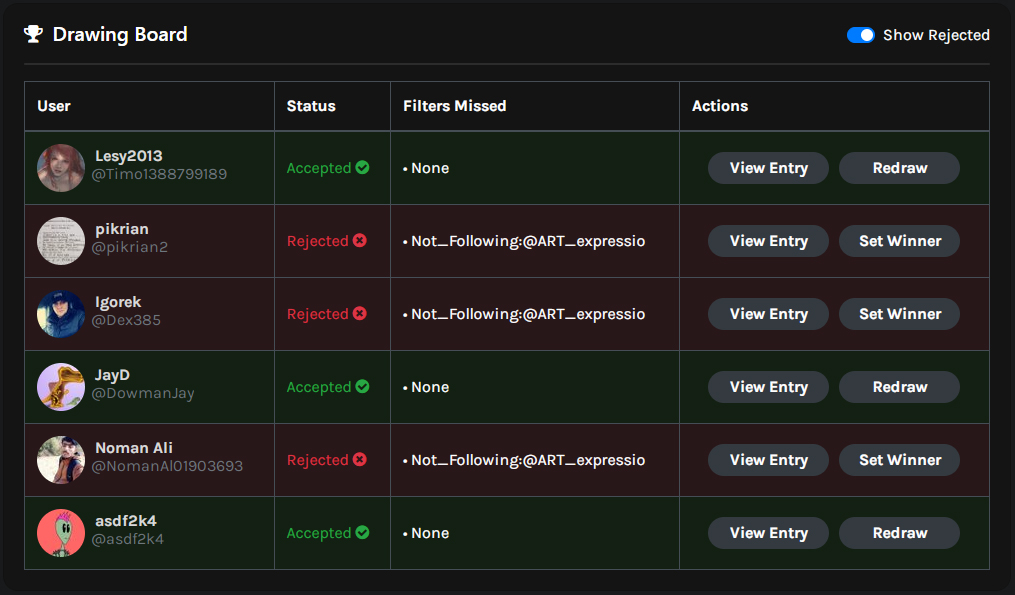1015x595 pixels.
Task: Click green check icon in Lesy2013 row
Action: coord(362,168)
